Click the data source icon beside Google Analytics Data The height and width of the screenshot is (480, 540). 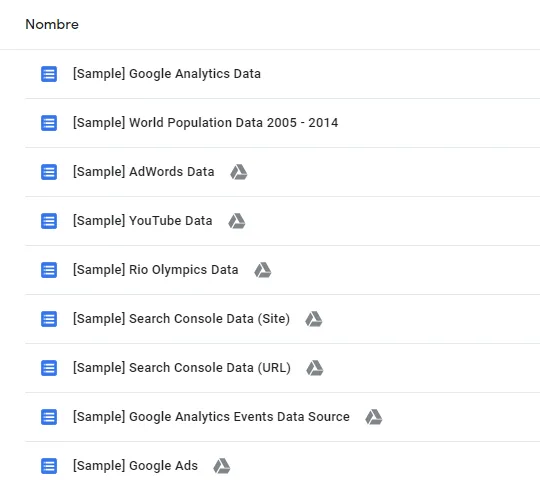tap(49, 74)
